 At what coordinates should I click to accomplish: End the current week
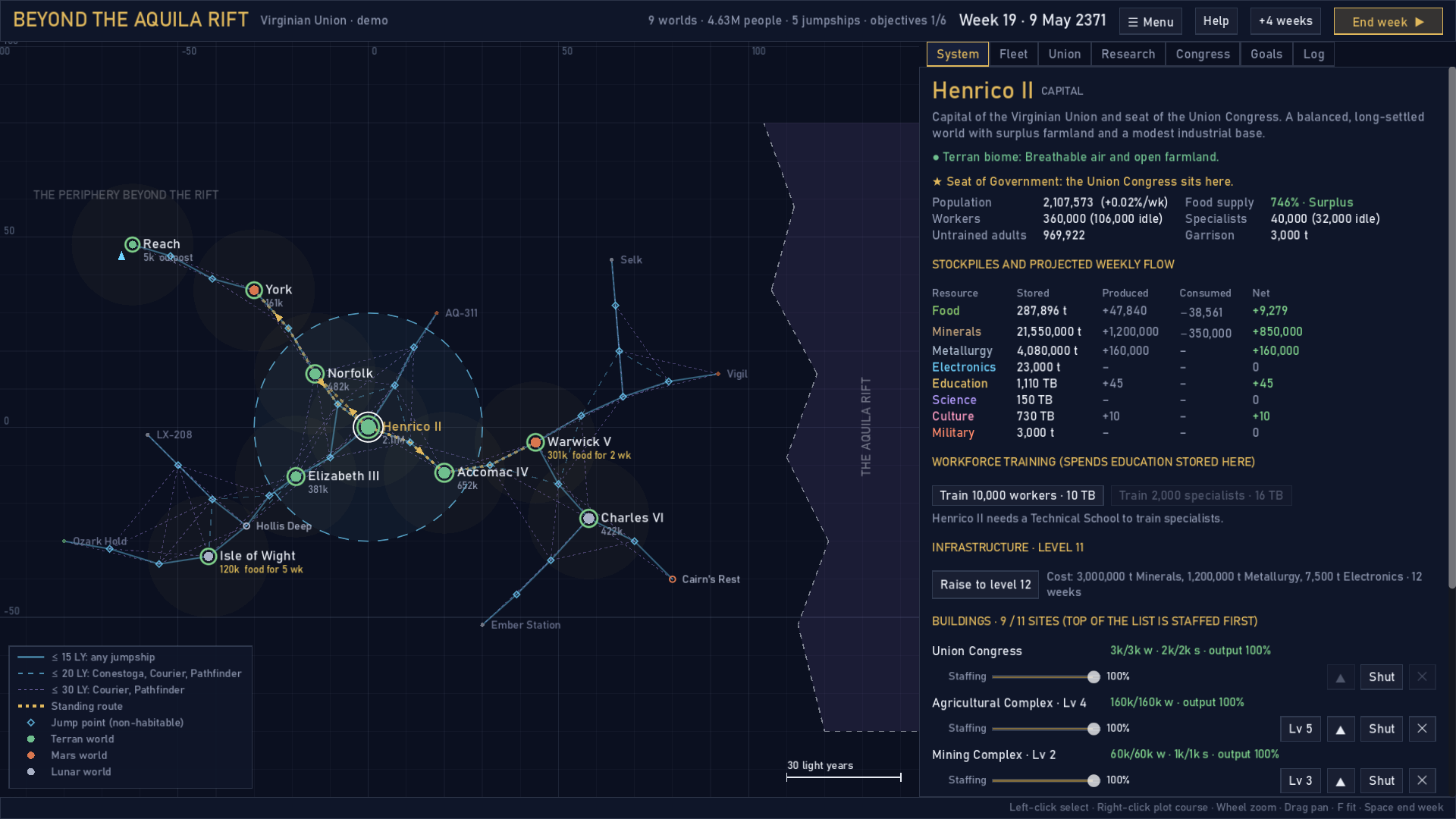(x=1388, y=21)
